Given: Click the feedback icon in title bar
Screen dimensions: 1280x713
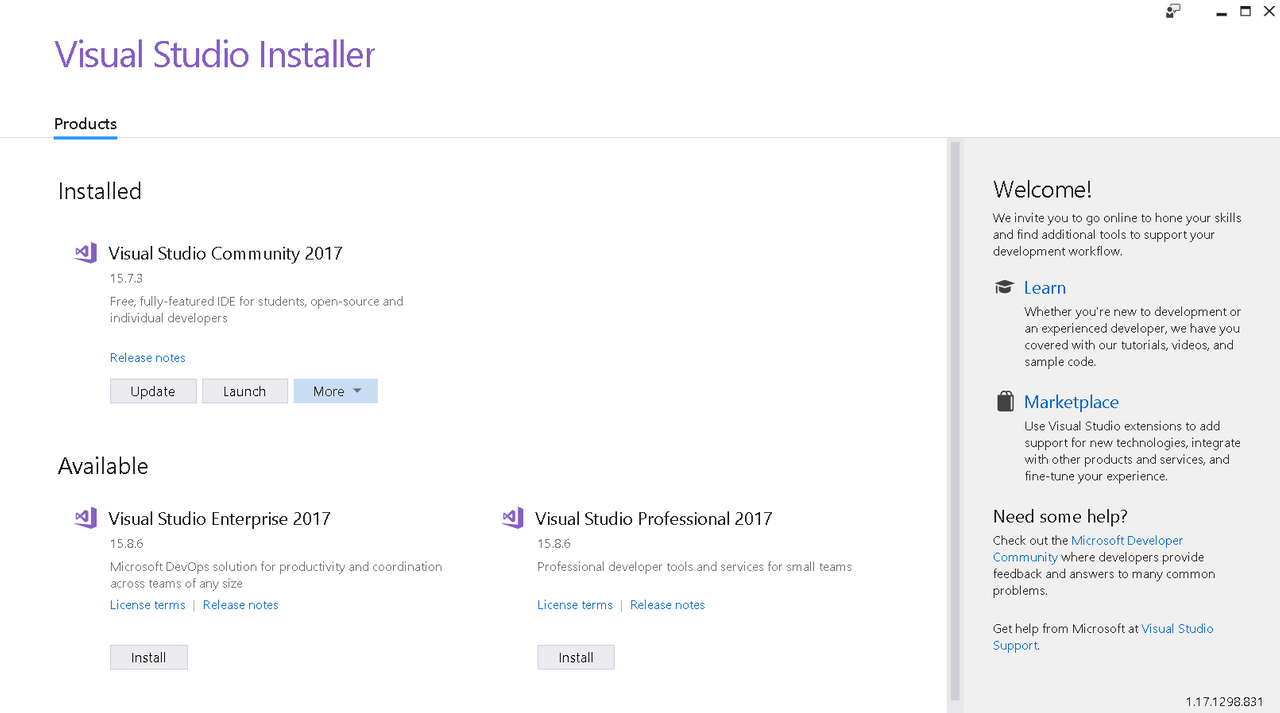Looking at the screenshot, I should (x=1174, y=11).
